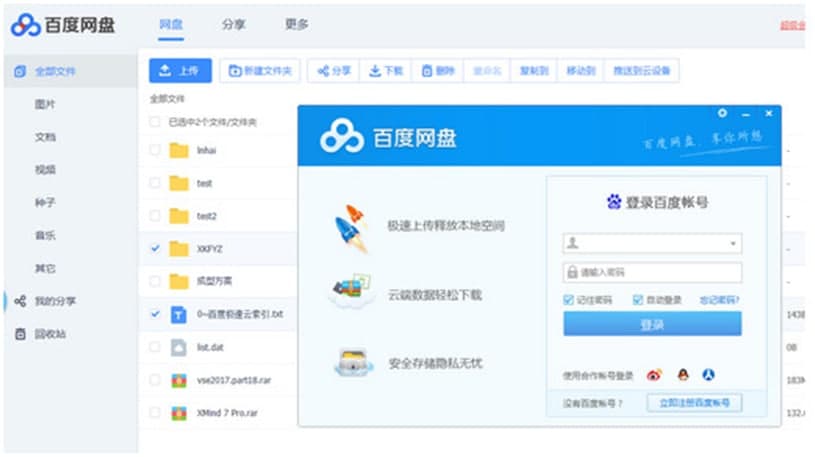Click the 移动到 move-to button

coord(581,71)
